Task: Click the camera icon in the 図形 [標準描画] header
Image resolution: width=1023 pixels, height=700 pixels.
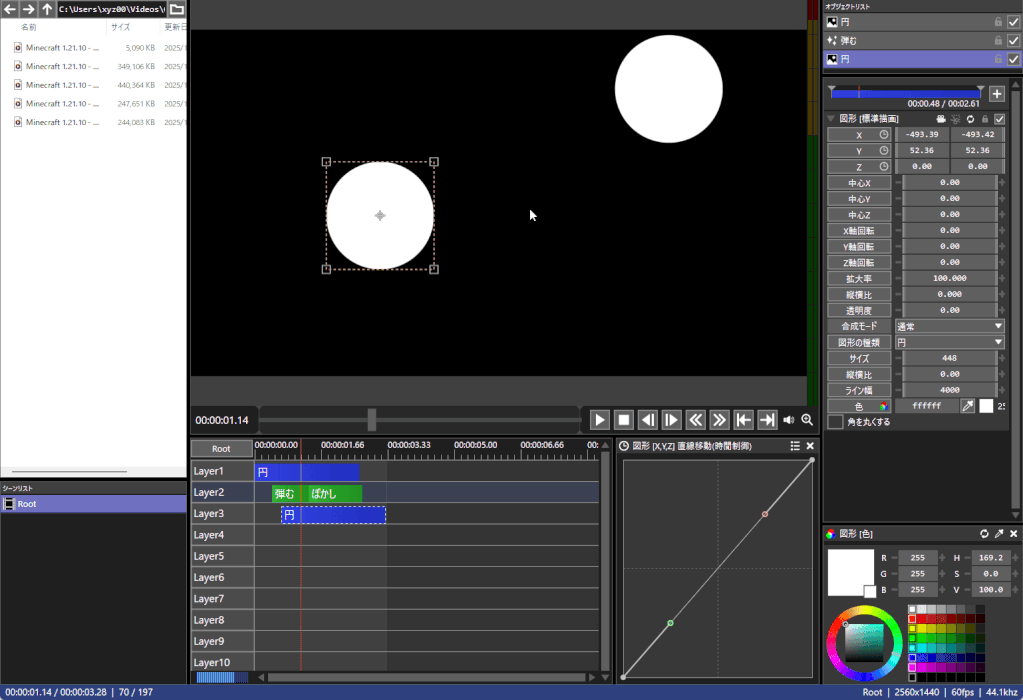Action: point(940,118)
